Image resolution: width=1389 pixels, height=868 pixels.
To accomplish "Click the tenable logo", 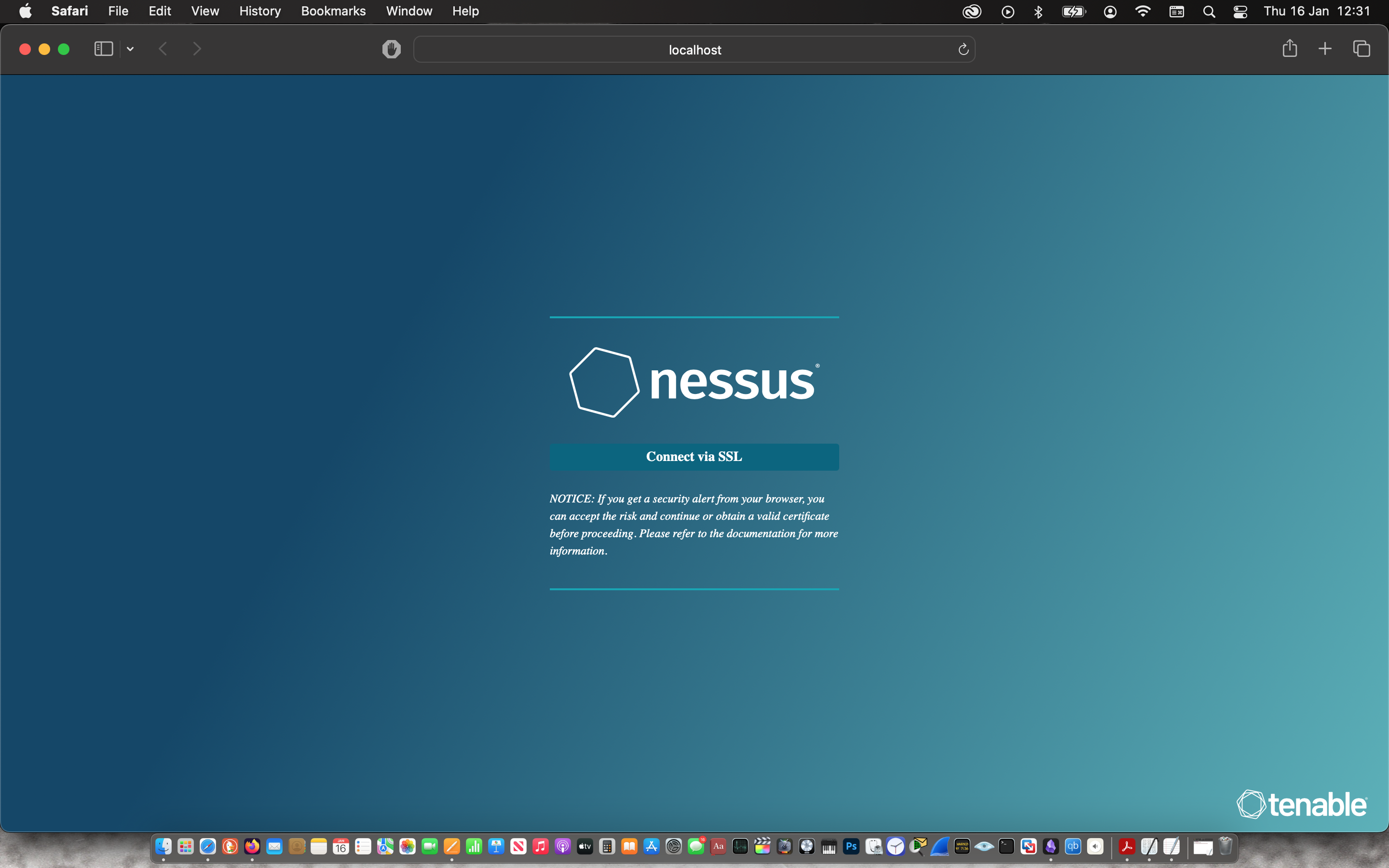I will (x=1302, y=804).
